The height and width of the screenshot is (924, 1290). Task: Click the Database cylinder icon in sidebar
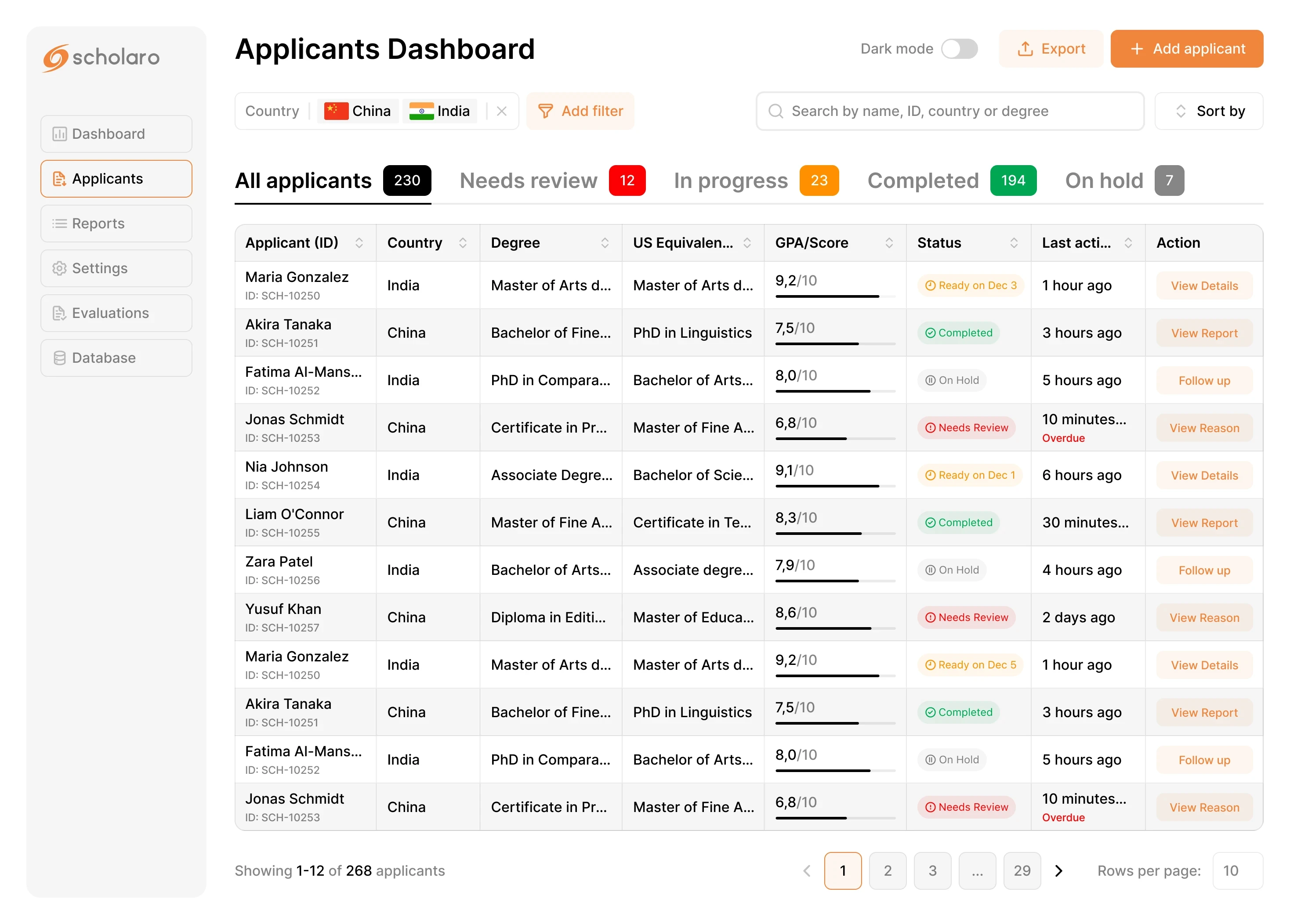(x=59, y=358)
